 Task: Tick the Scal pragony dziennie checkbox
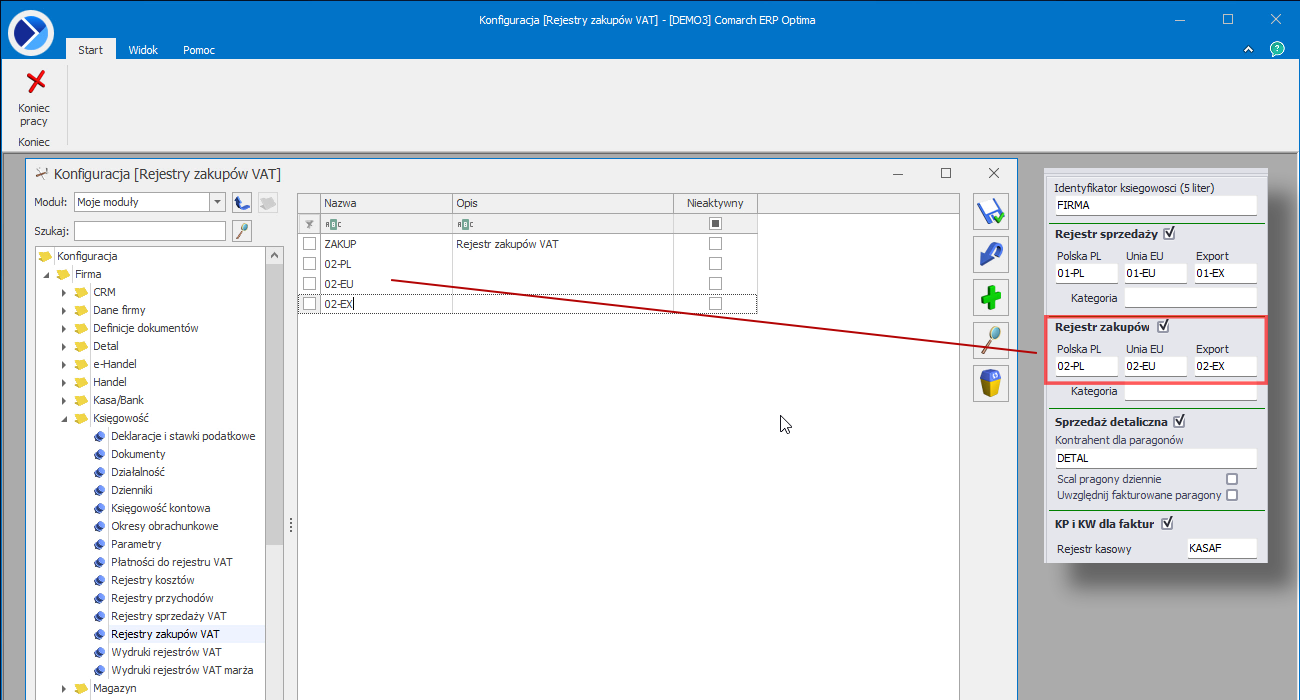point(1232,479)
